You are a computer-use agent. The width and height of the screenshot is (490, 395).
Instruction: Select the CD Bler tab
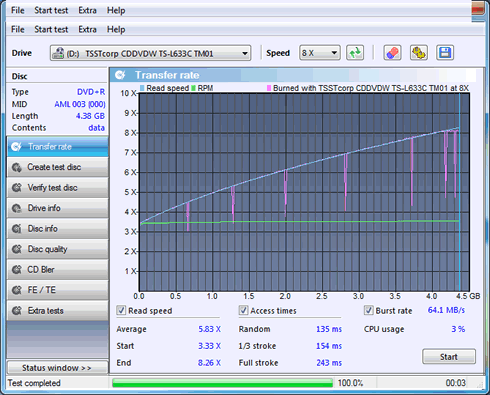click(57, 269)
